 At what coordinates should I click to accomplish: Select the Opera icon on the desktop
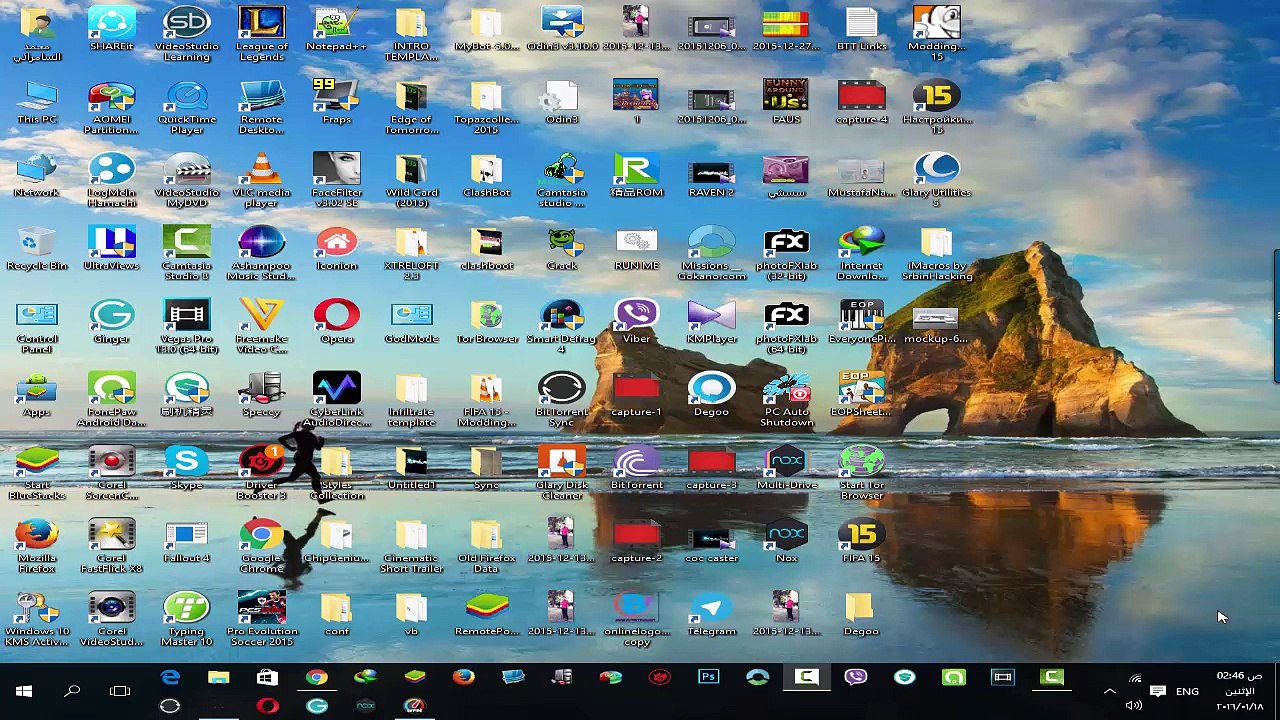click(x=336, y=322)
